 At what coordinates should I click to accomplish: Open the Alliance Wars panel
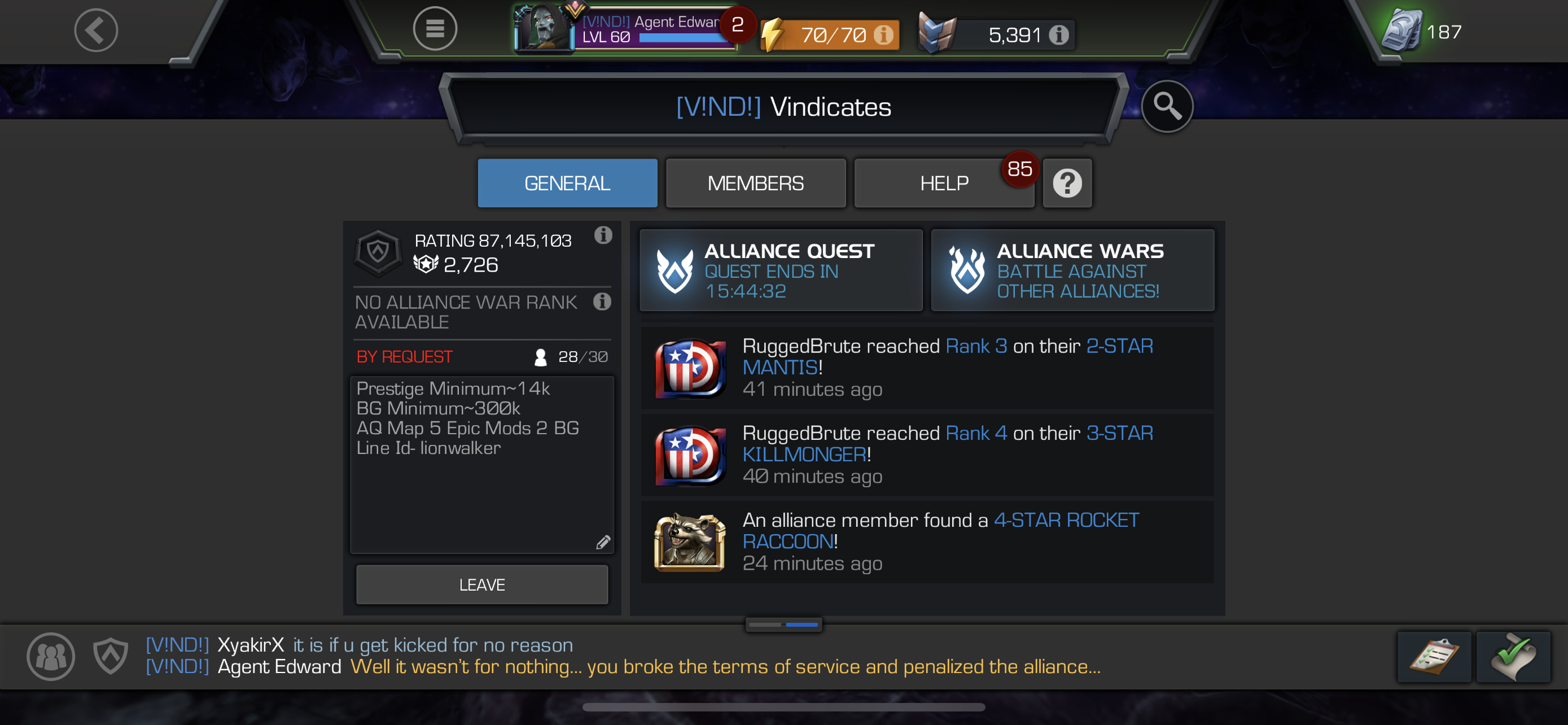(1072, 270)
